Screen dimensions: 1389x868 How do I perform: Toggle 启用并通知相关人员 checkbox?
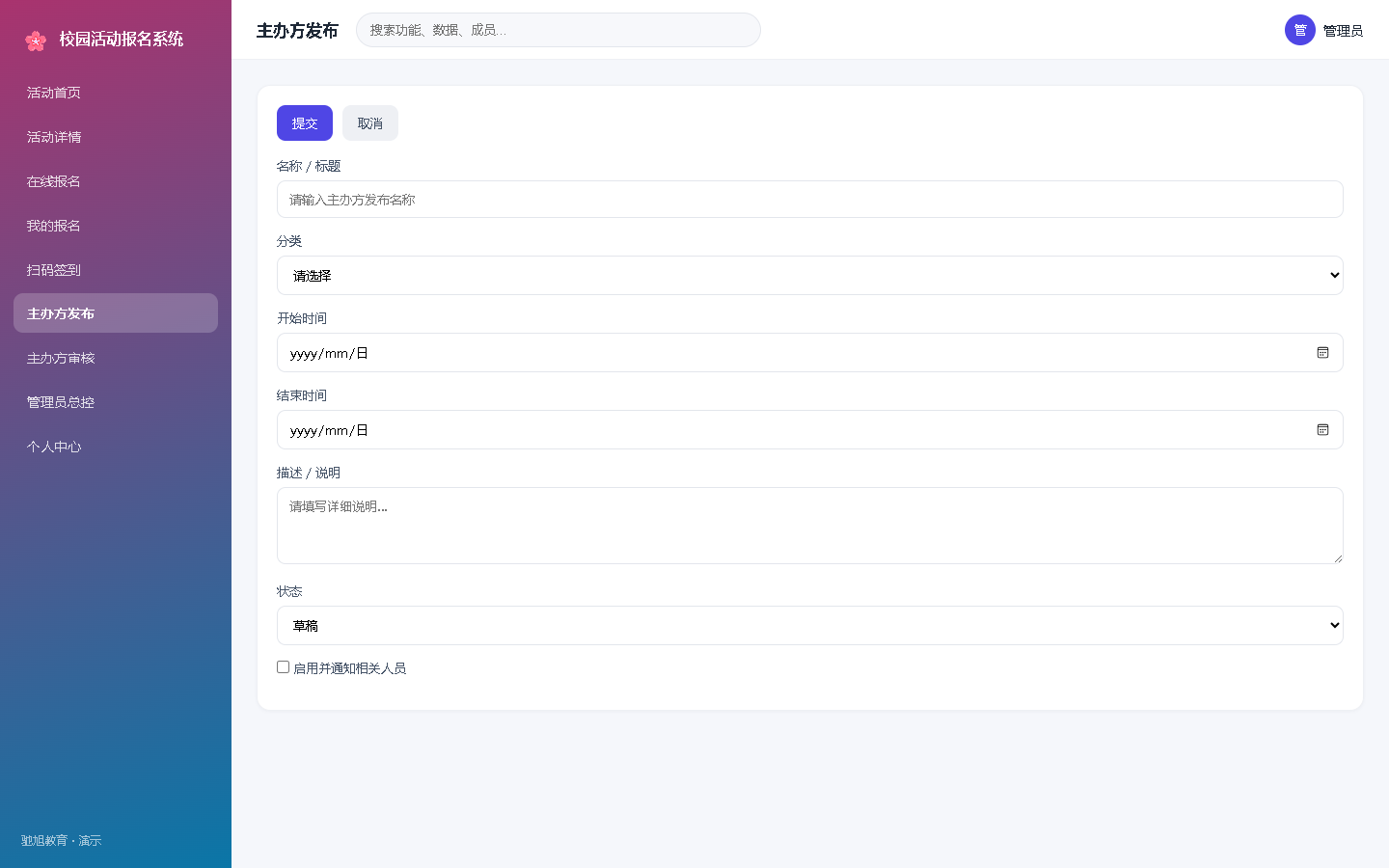(x=283, y=666)
